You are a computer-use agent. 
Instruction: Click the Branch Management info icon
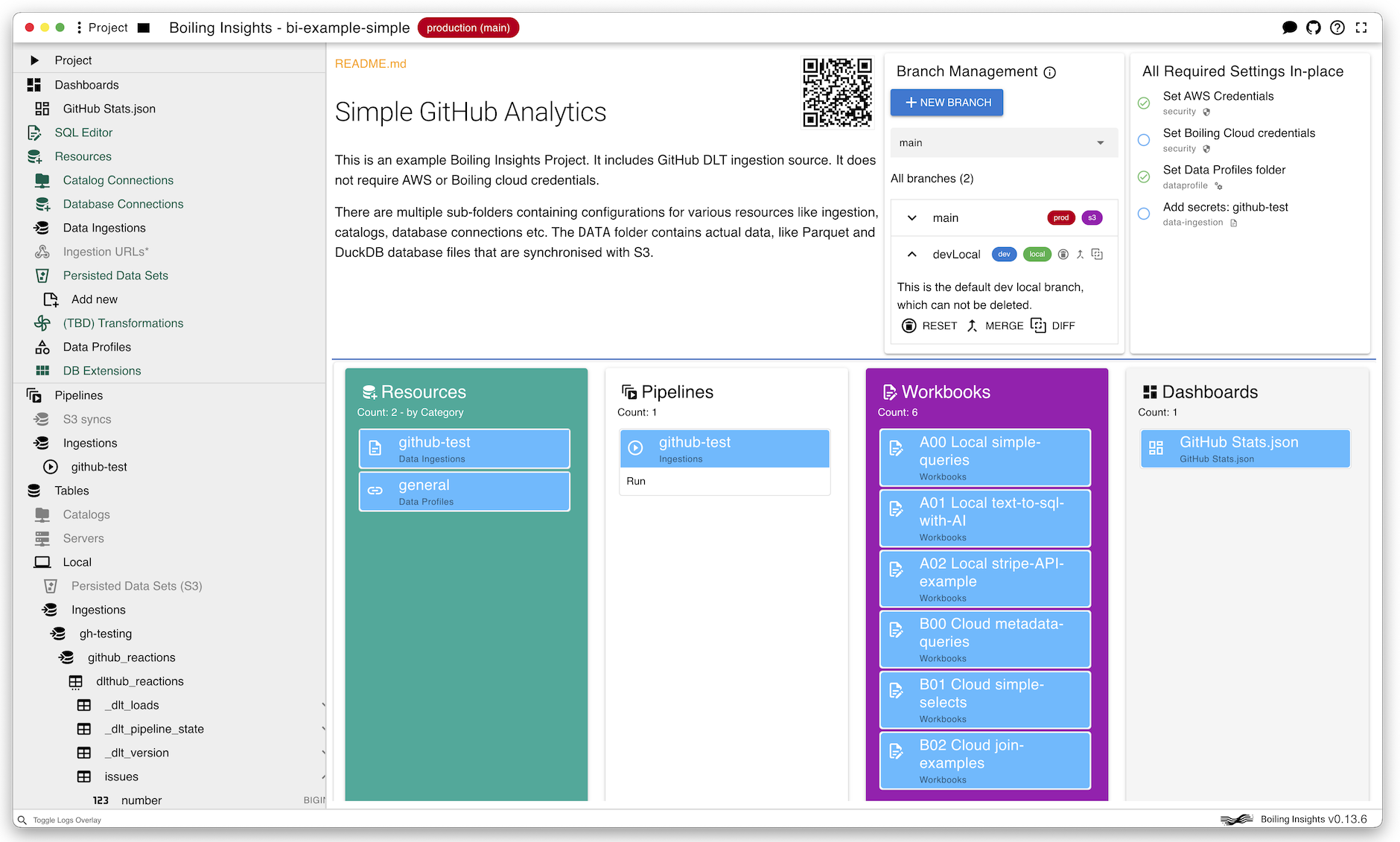click(1050, 72)
